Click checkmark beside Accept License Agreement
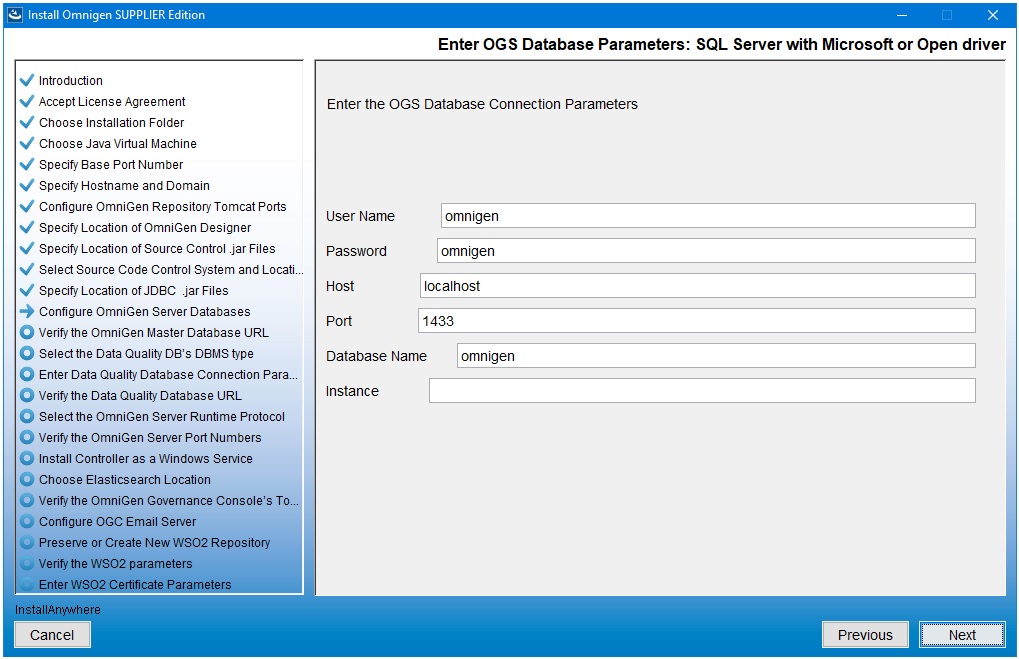Image resolution: width=1019 pixels, height=659 pixels. point(27,101)
